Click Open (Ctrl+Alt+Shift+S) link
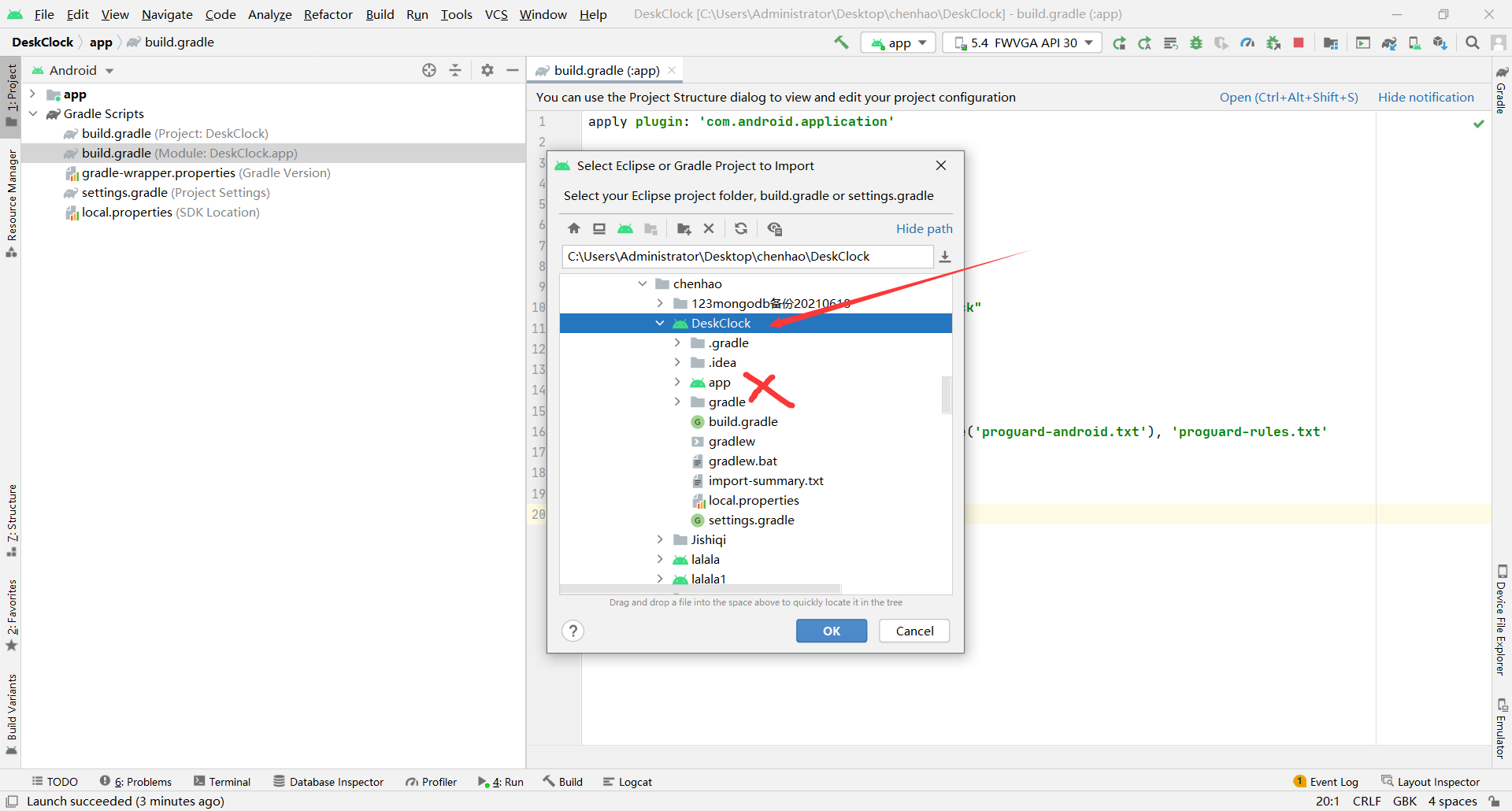 [1288, 97]
